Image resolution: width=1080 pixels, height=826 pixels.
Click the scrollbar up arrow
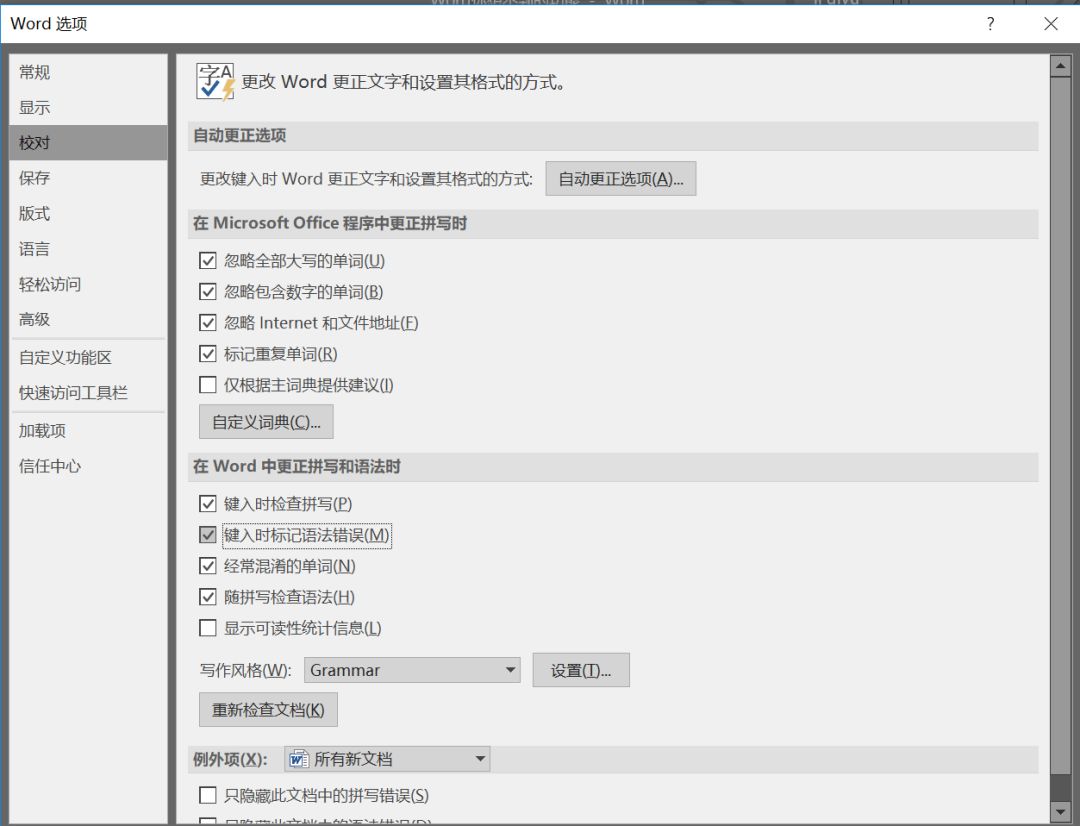click(1060, 66)
